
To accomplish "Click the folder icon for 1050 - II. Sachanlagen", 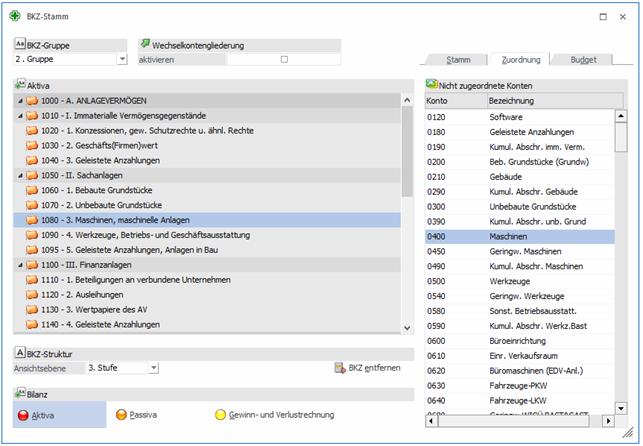I will pyautogui.click(x=31, y=174).
